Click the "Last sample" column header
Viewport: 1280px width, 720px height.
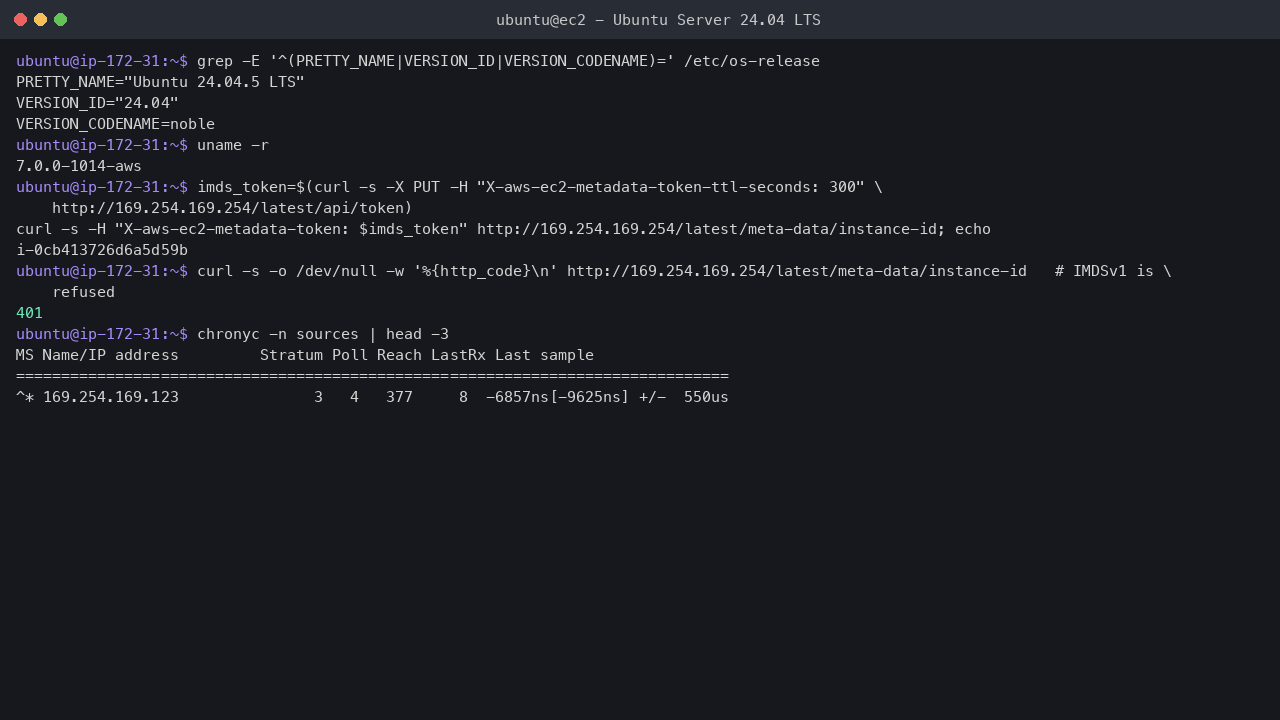click(544, 355)
